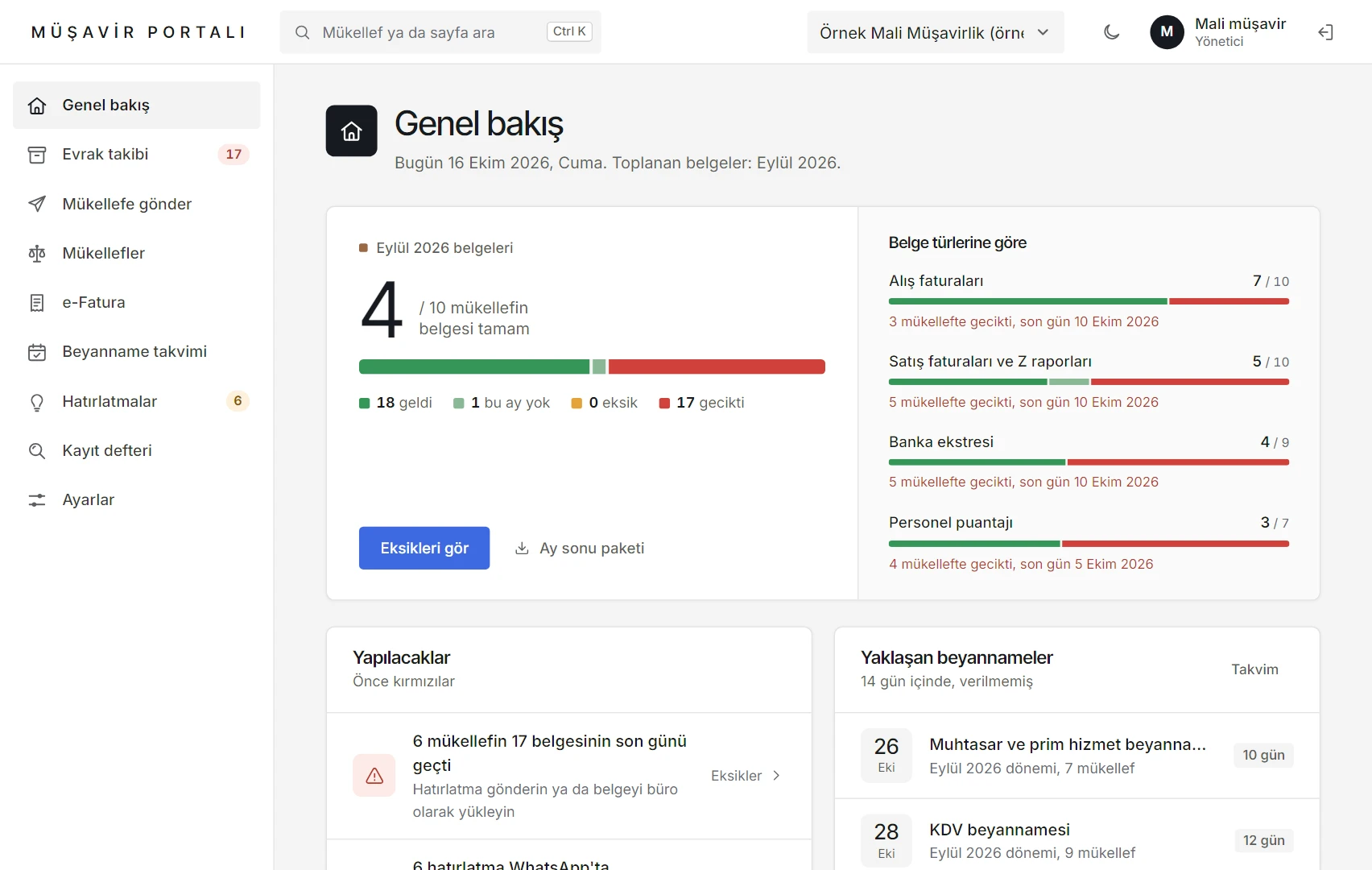
Task: Click the Satış faturaları ve Z raporları label
Action: (990, 362)
